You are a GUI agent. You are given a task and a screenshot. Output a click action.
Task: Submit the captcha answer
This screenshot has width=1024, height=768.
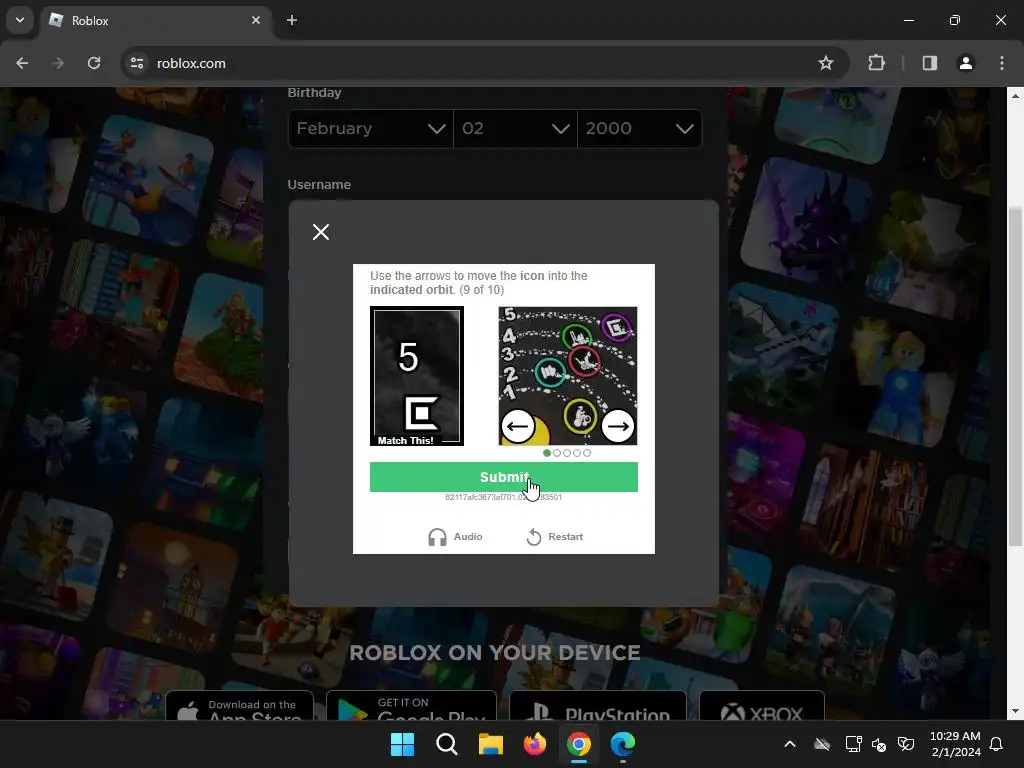504,477
